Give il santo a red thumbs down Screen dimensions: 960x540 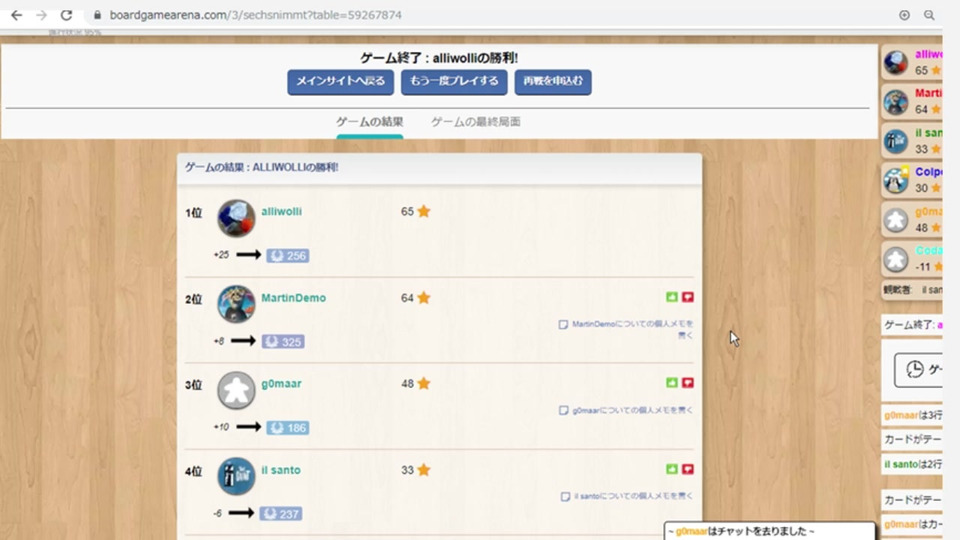coord(688,469)
